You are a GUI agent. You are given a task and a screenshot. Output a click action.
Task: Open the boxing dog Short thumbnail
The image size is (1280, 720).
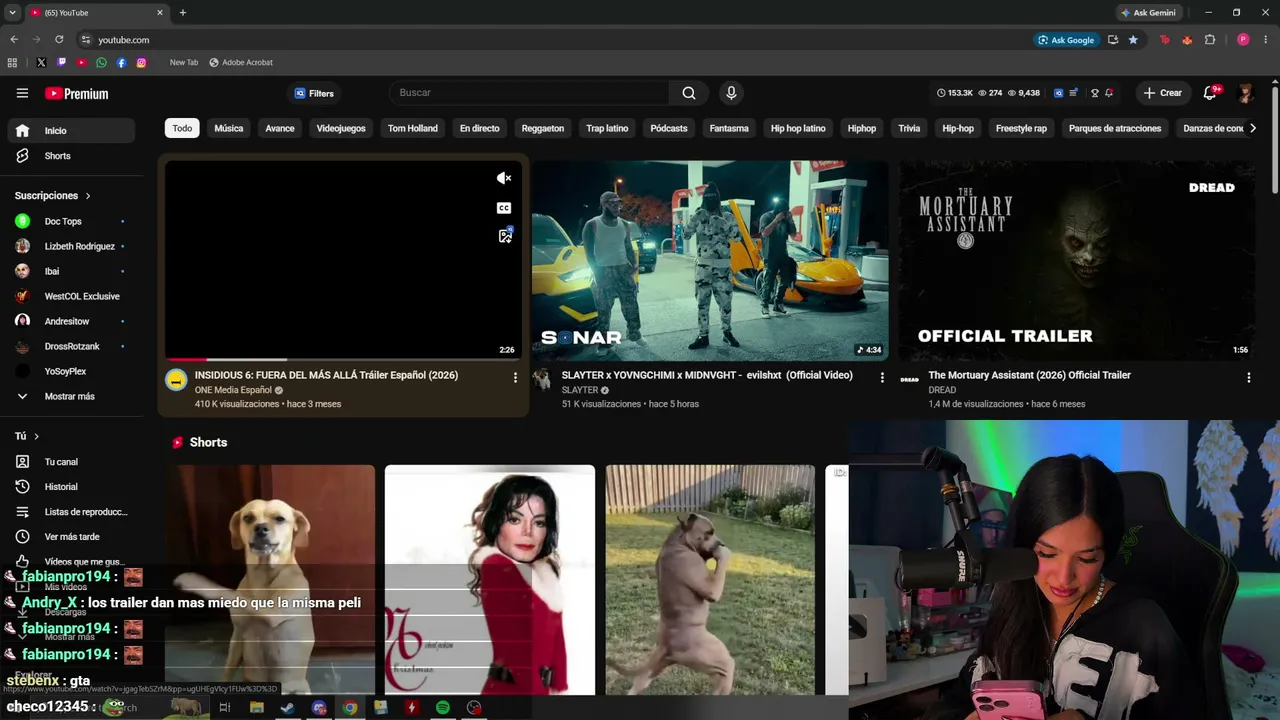coord(710,580)
